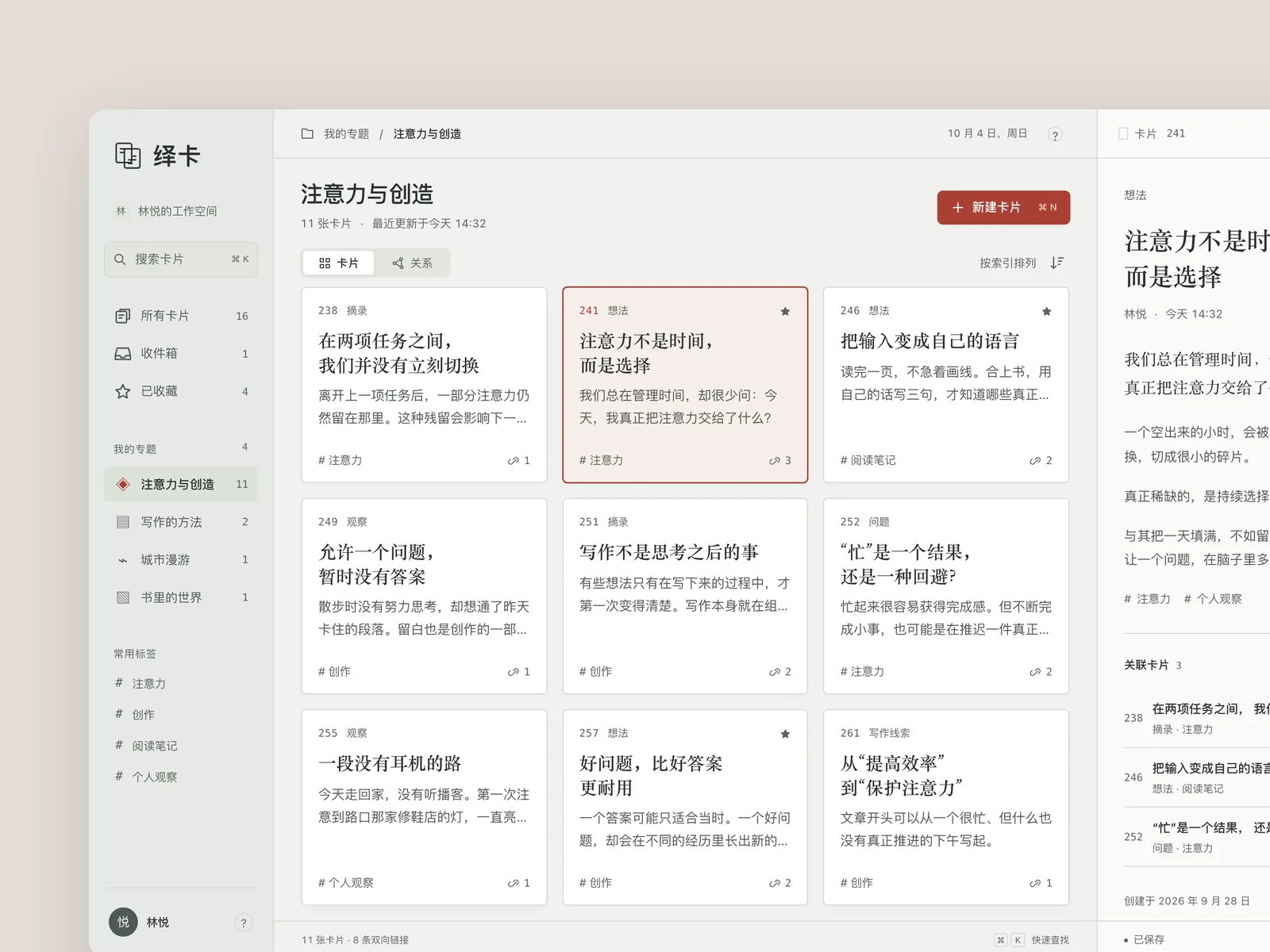This screenshot has width=1270, height=952.
Task: Toggle the favorite star on card 257
Action: coord(785,734)
